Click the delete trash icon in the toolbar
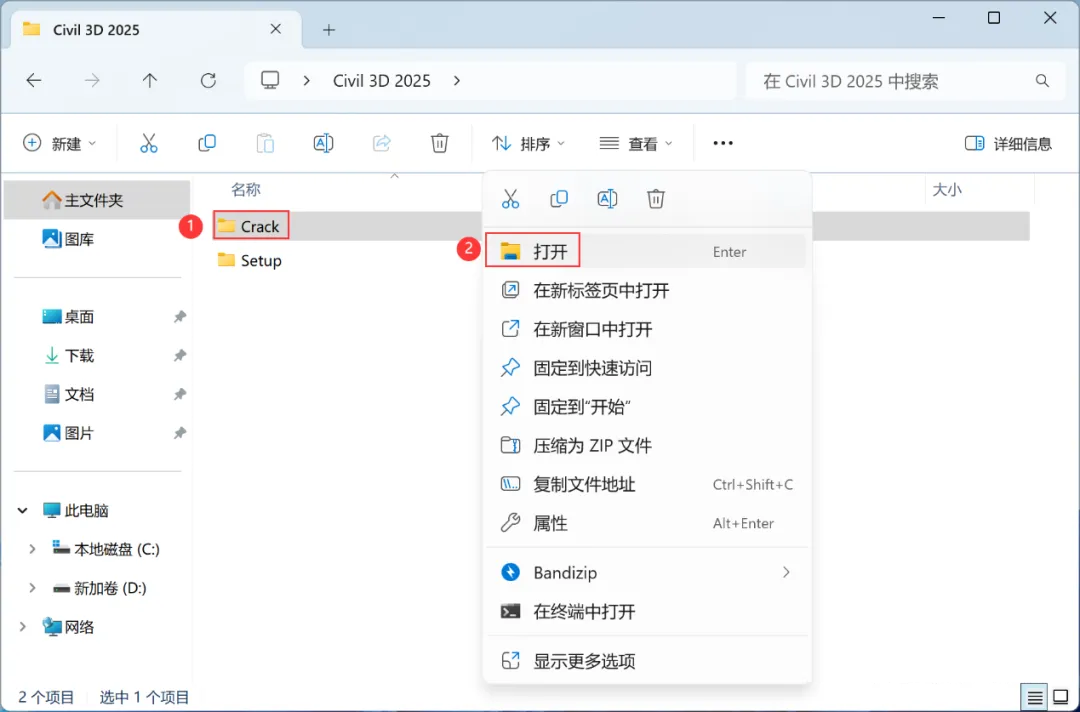Screen dimensions: 1080x712 439,143
